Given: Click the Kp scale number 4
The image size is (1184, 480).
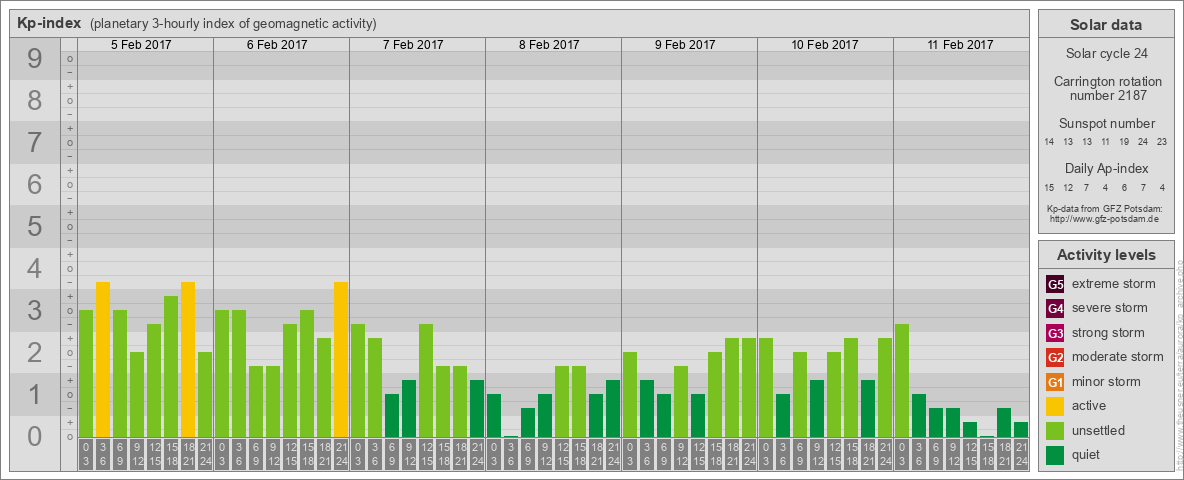Looking at the screenshot, I should [34, 269].
